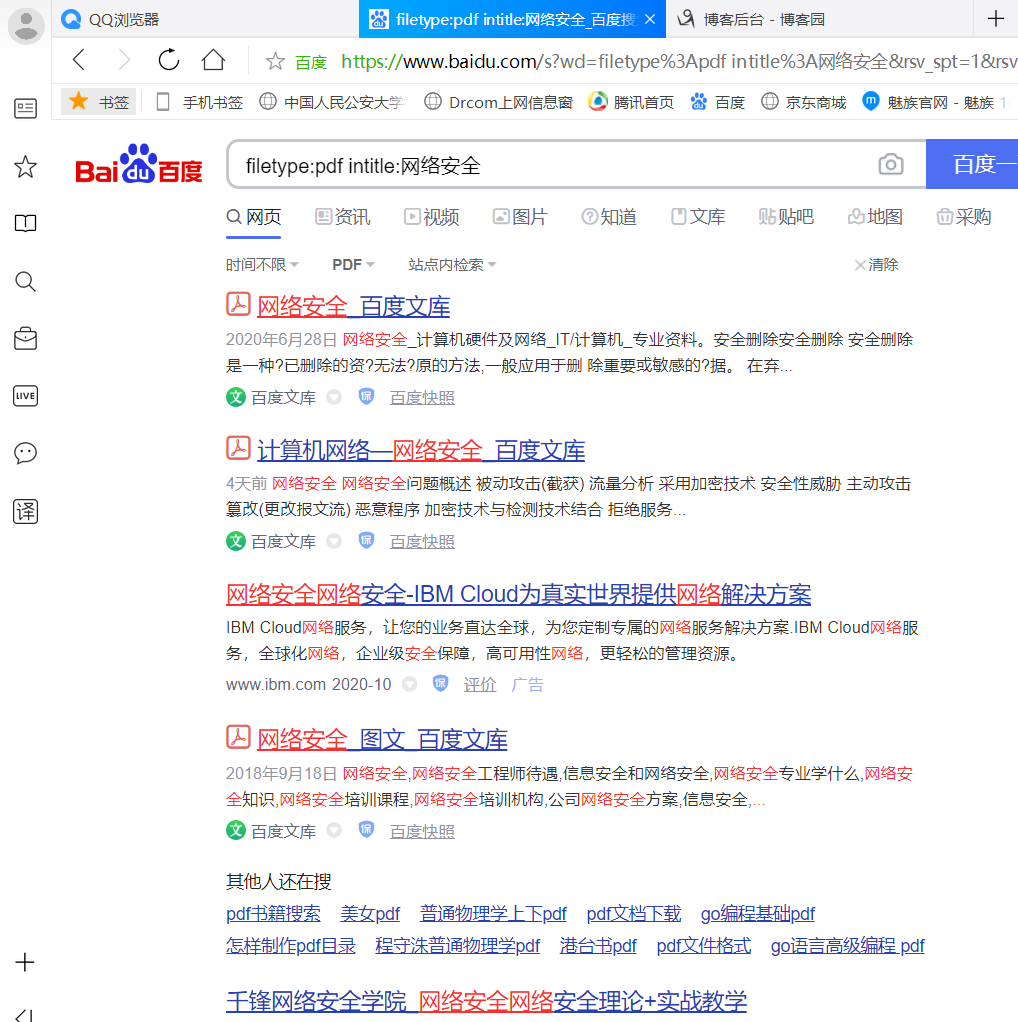Click the browser address bar URL
The height and width of the screenshot is (1022, 1018).
point(678,61)
